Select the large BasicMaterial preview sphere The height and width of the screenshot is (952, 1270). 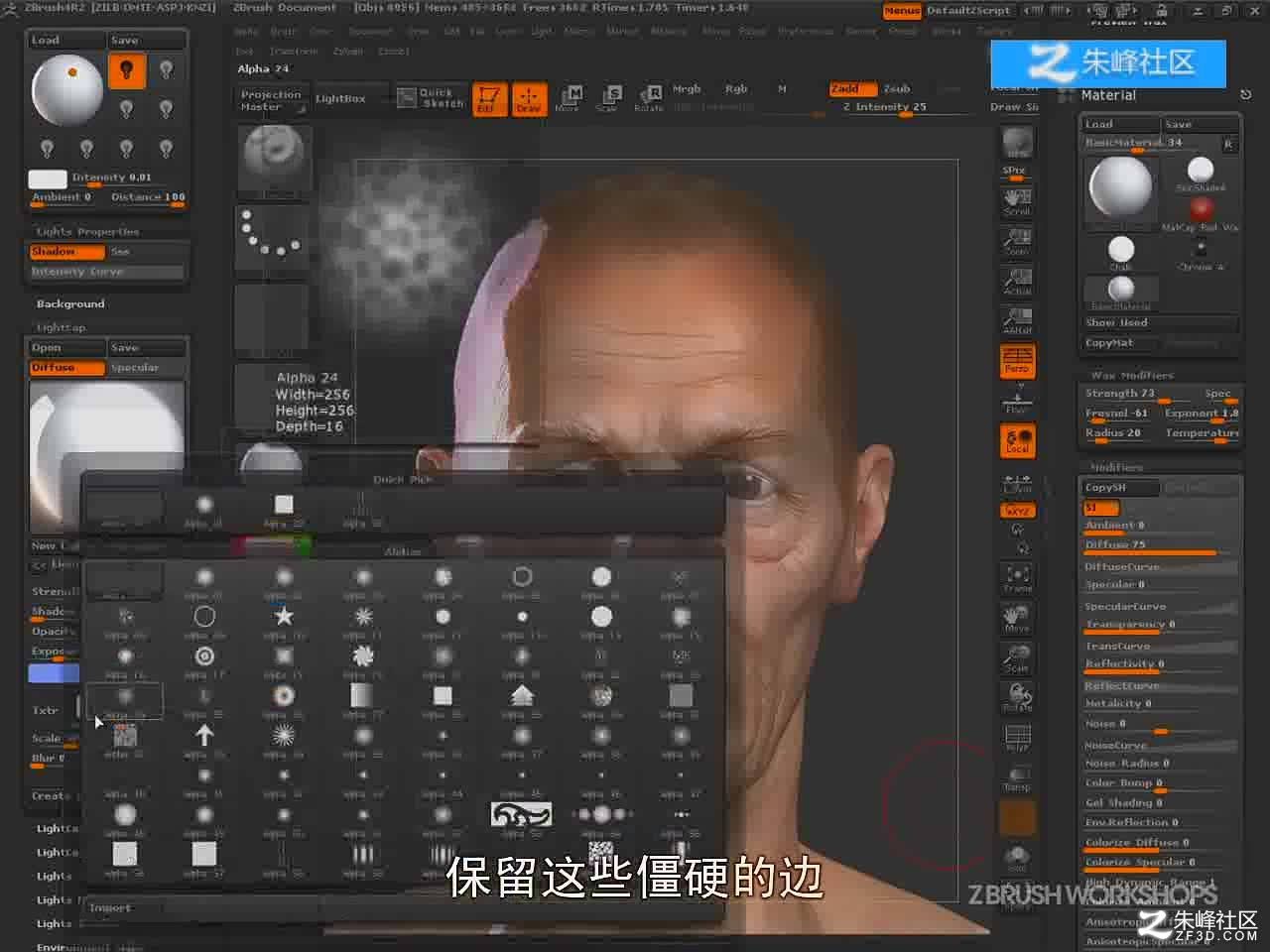pyautogui.click(x=1120, y=188)
